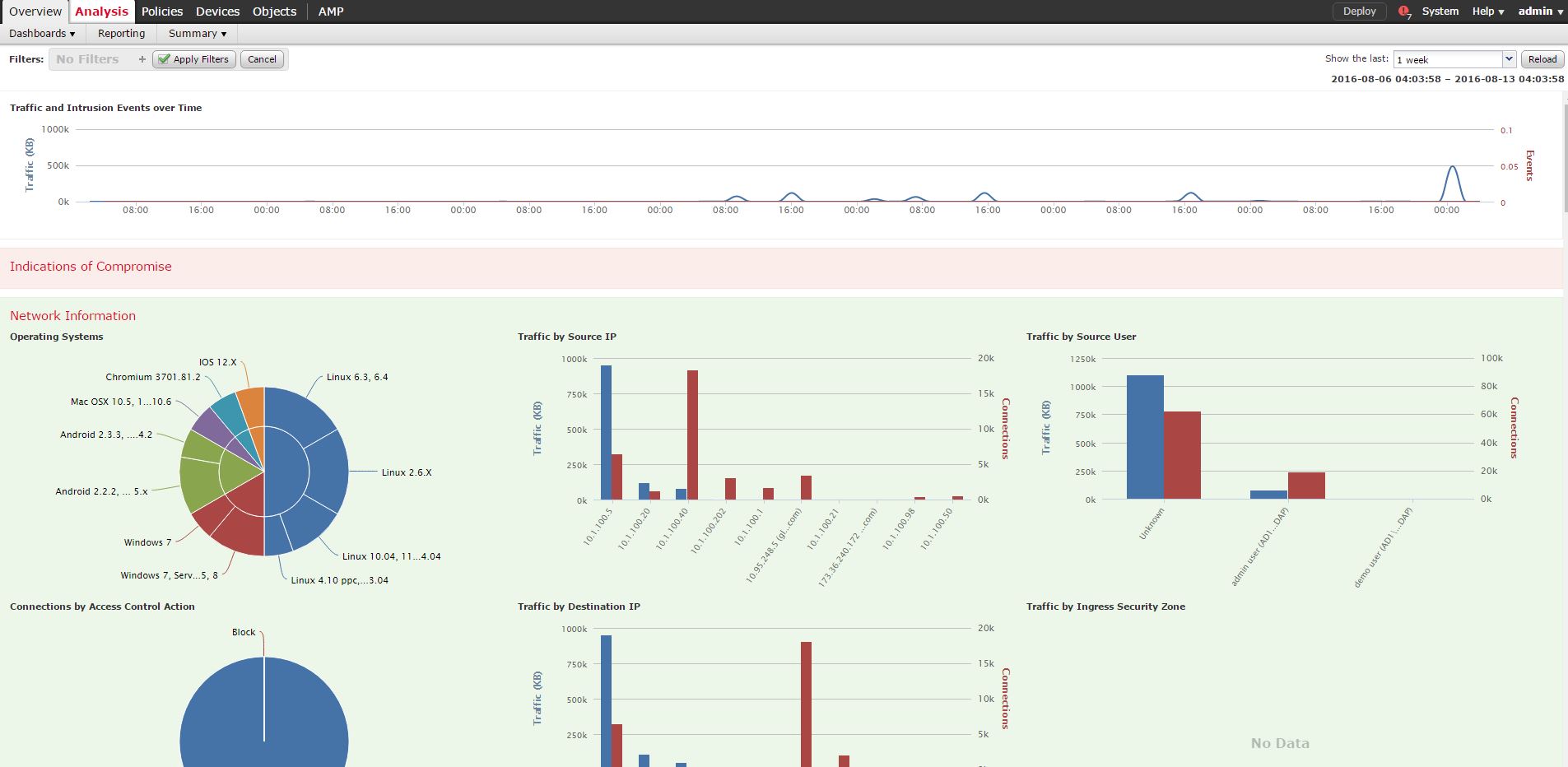The width and height of the screenshot is (1568, 767).
Task: Click the Apply Filters button
Action: tap(194, 59)
